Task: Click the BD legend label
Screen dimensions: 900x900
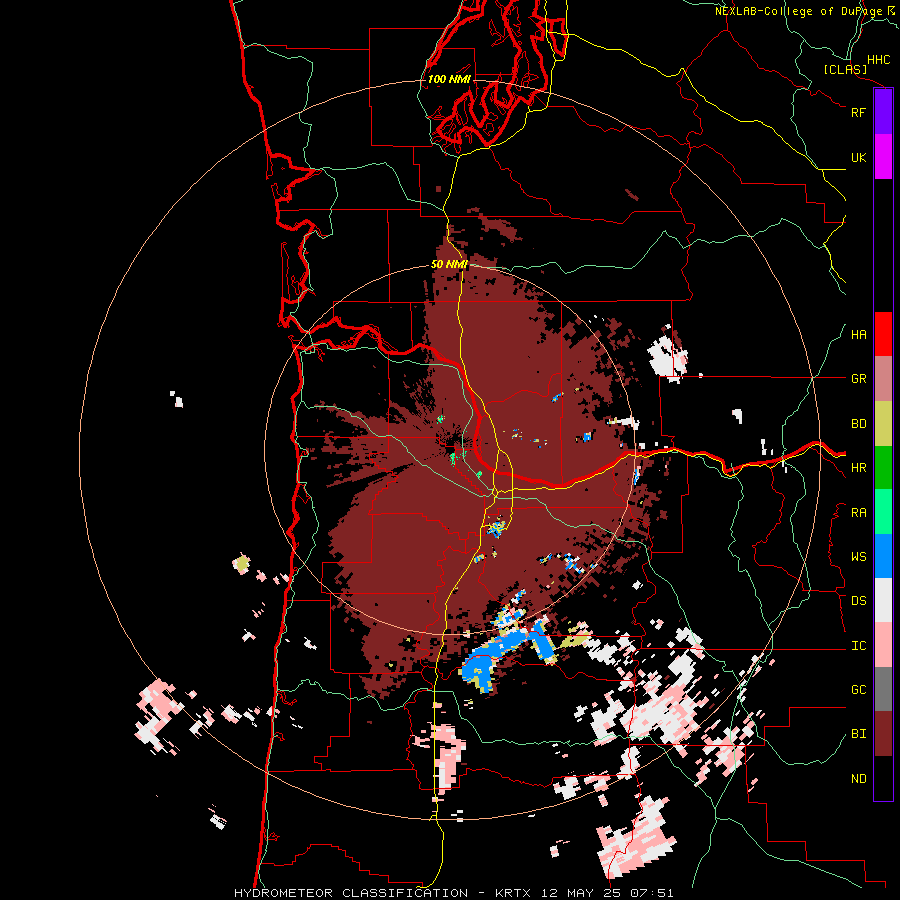Action: [x=858, y=424]
